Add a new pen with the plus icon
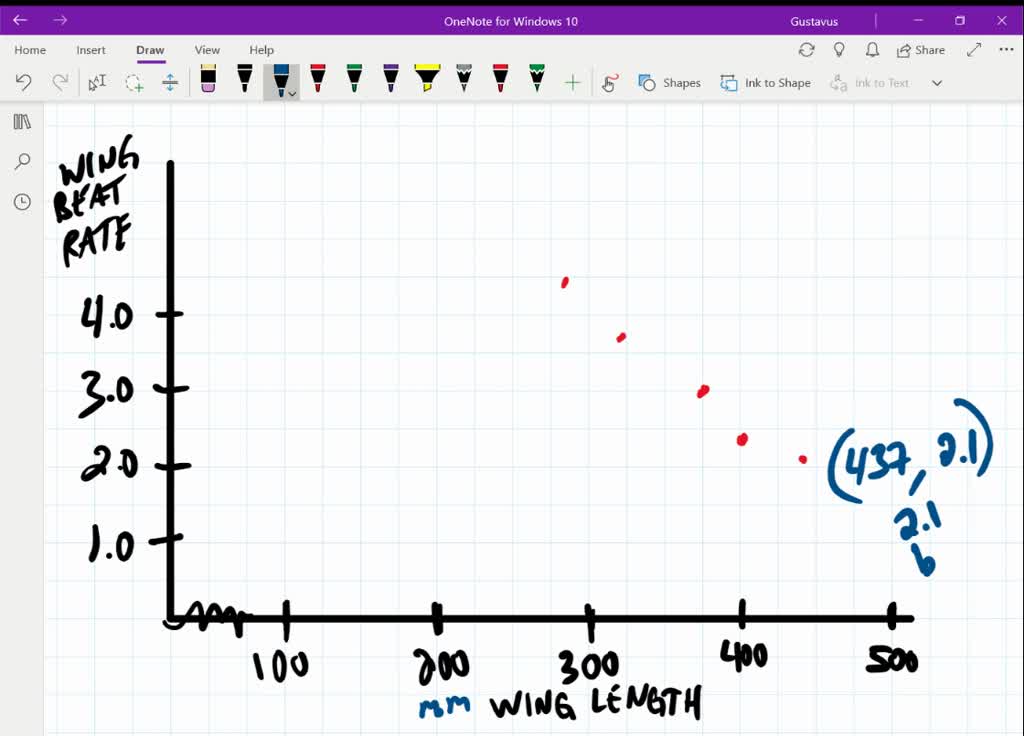 [571, 82]
